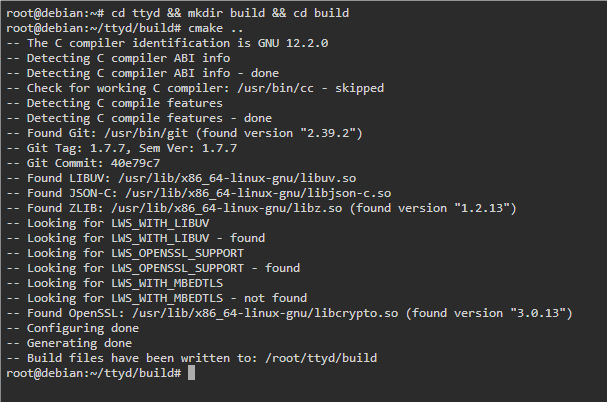Click the libuv.so library path
The width and height of the screenshot is (607, 402).
point(237,178)
